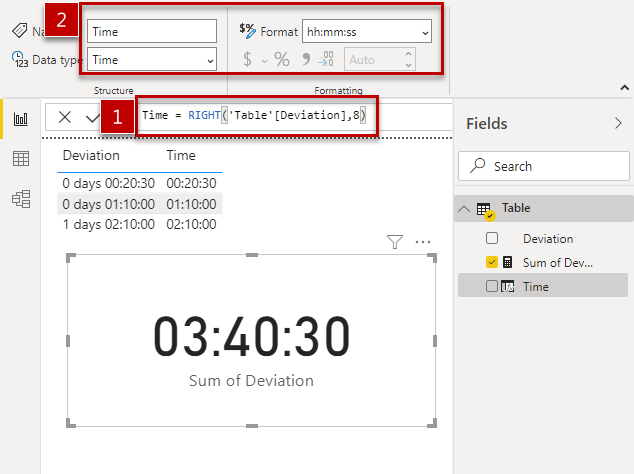The width and height of the screenshot is (634, 474).
Task: Cancel formula with the X icon
Action: click(65, 117)
